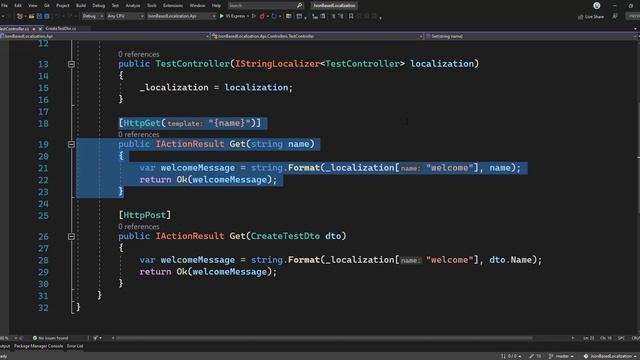Collapse Get(string name) method at line 19

pos(71,144)
